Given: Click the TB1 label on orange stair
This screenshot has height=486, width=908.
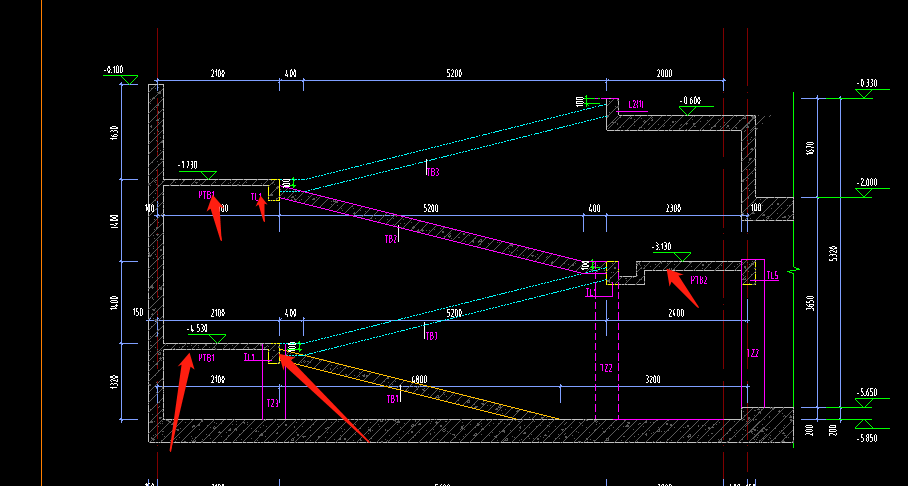Looking at the screenshot, I should 393,399.
